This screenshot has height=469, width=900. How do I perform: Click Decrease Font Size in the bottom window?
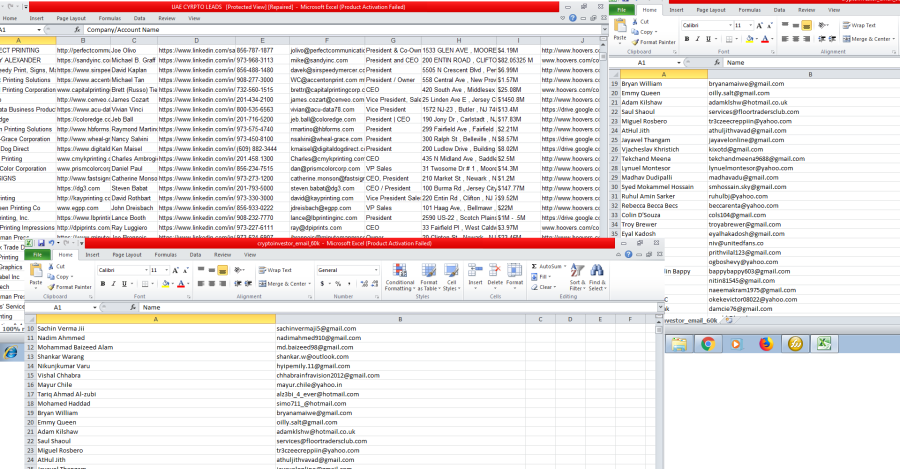[185, 270]
